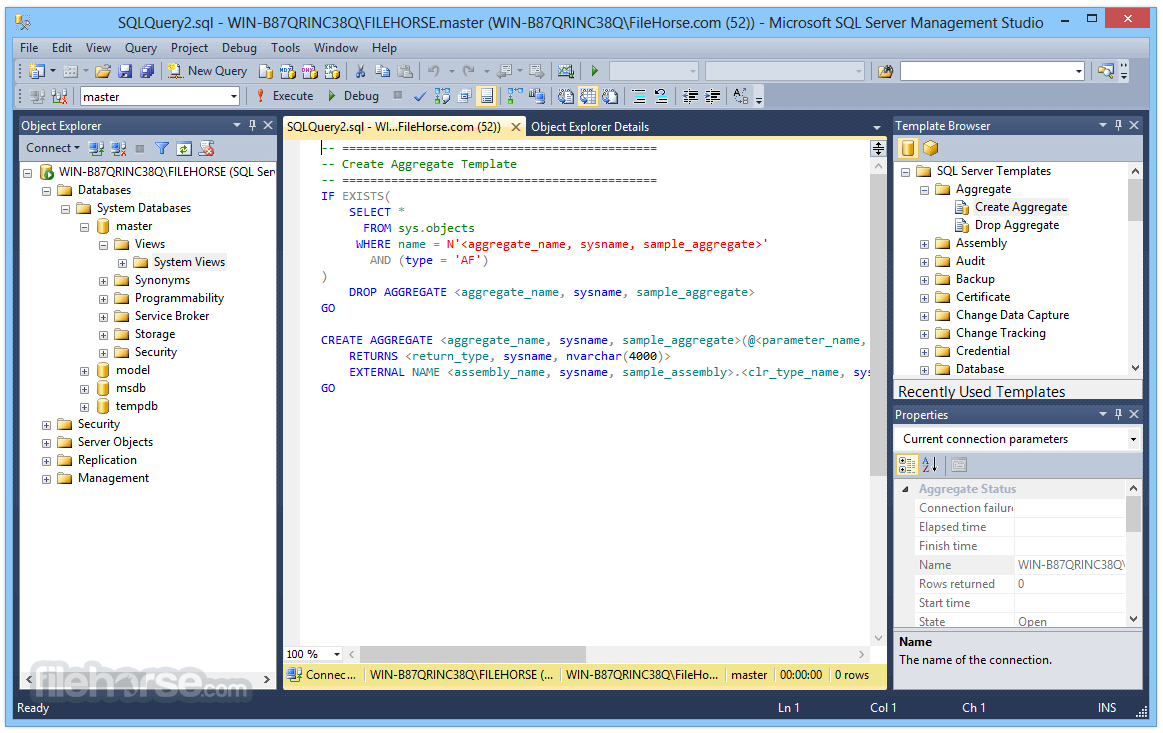Screen dimensions: 1163x733
Task: Click the editor horizontal scrollbar thumb
Action: coord(472,654)
